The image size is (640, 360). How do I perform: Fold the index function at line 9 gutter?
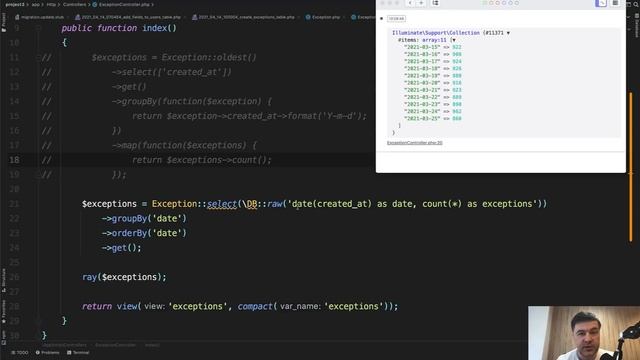click(38, 28)
